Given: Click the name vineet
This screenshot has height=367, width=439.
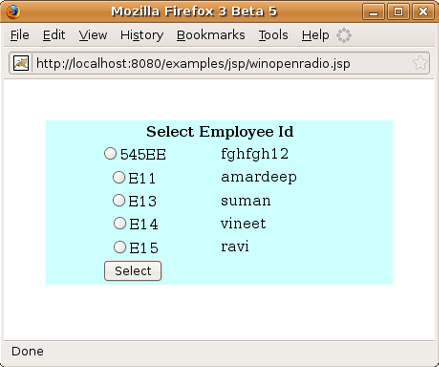Looking at the screenshot, I should tap(243, 223).
